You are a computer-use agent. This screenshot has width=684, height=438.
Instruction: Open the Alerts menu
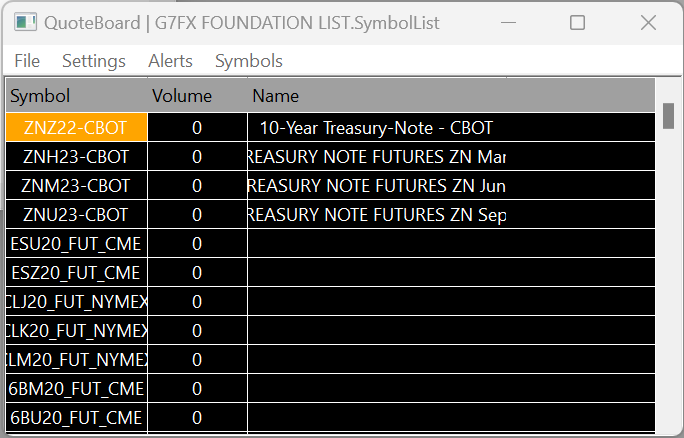pyautogui.click(x=170, y=61)
